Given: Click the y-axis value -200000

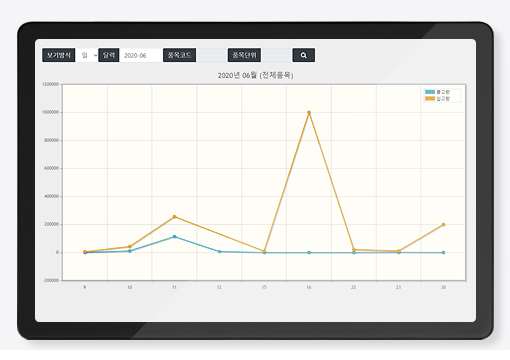Looking at the screenshot, I should click(51, 281).
